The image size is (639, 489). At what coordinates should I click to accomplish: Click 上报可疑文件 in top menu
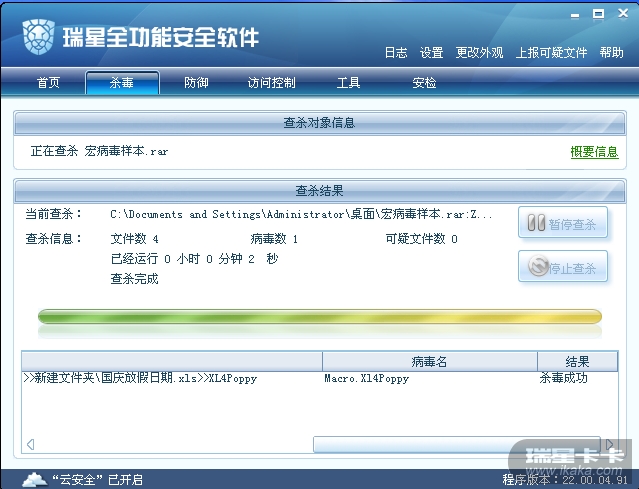pyautogui.click(x=551, y=53)
